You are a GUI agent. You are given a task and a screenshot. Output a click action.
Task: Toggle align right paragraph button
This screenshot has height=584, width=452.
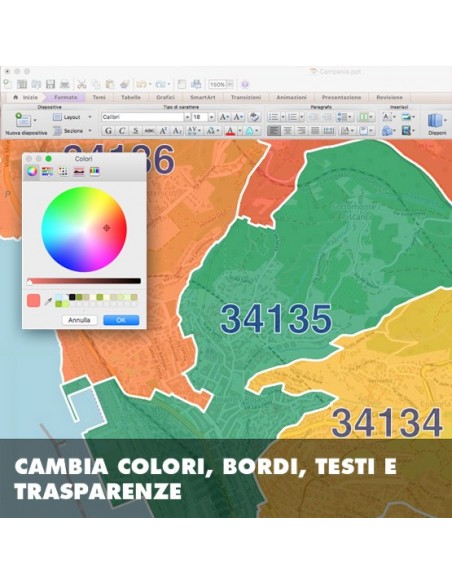pos(301,131)
